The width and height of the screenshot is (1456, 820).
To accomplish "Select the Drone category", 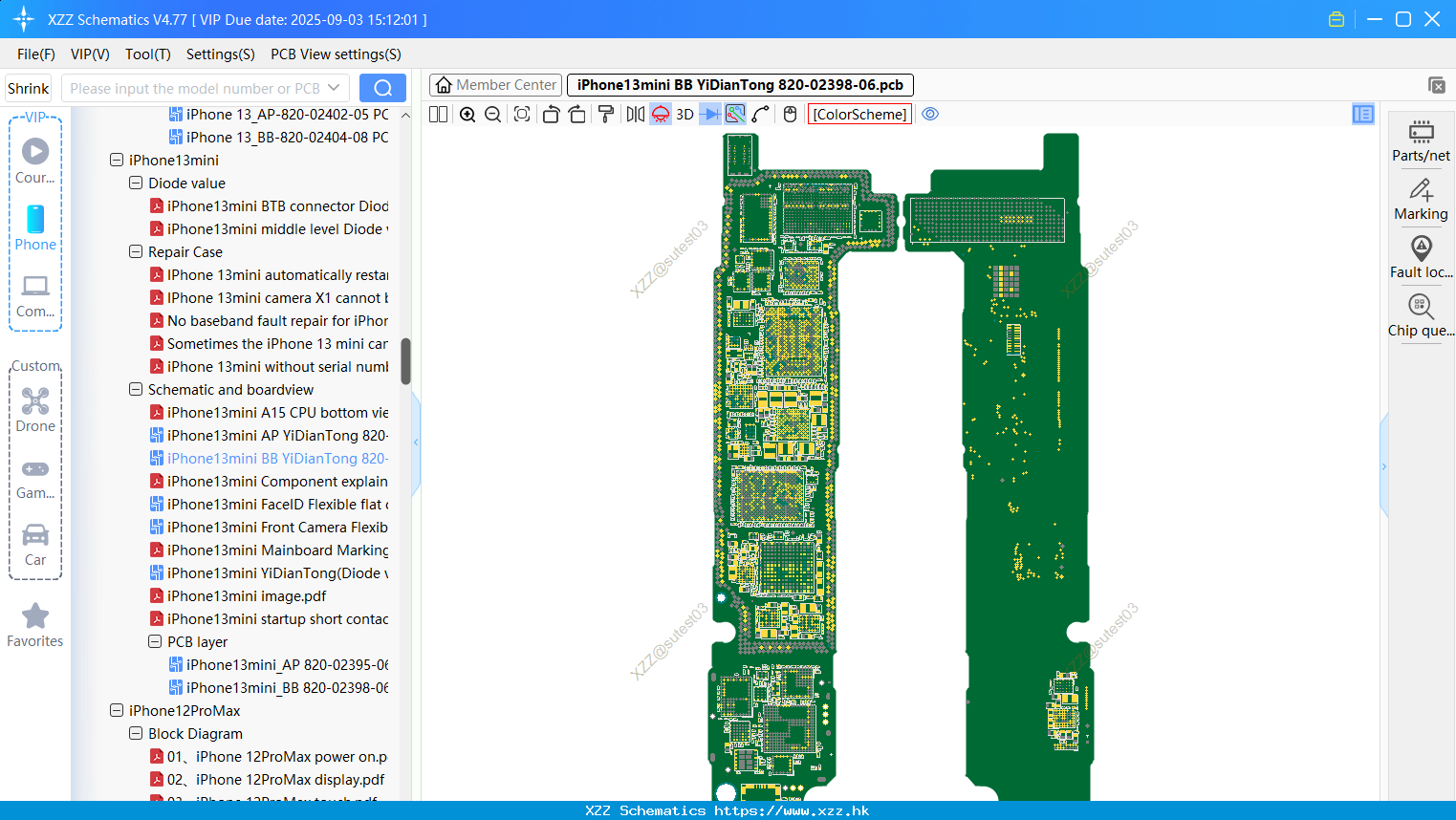I will coord(35,410).
